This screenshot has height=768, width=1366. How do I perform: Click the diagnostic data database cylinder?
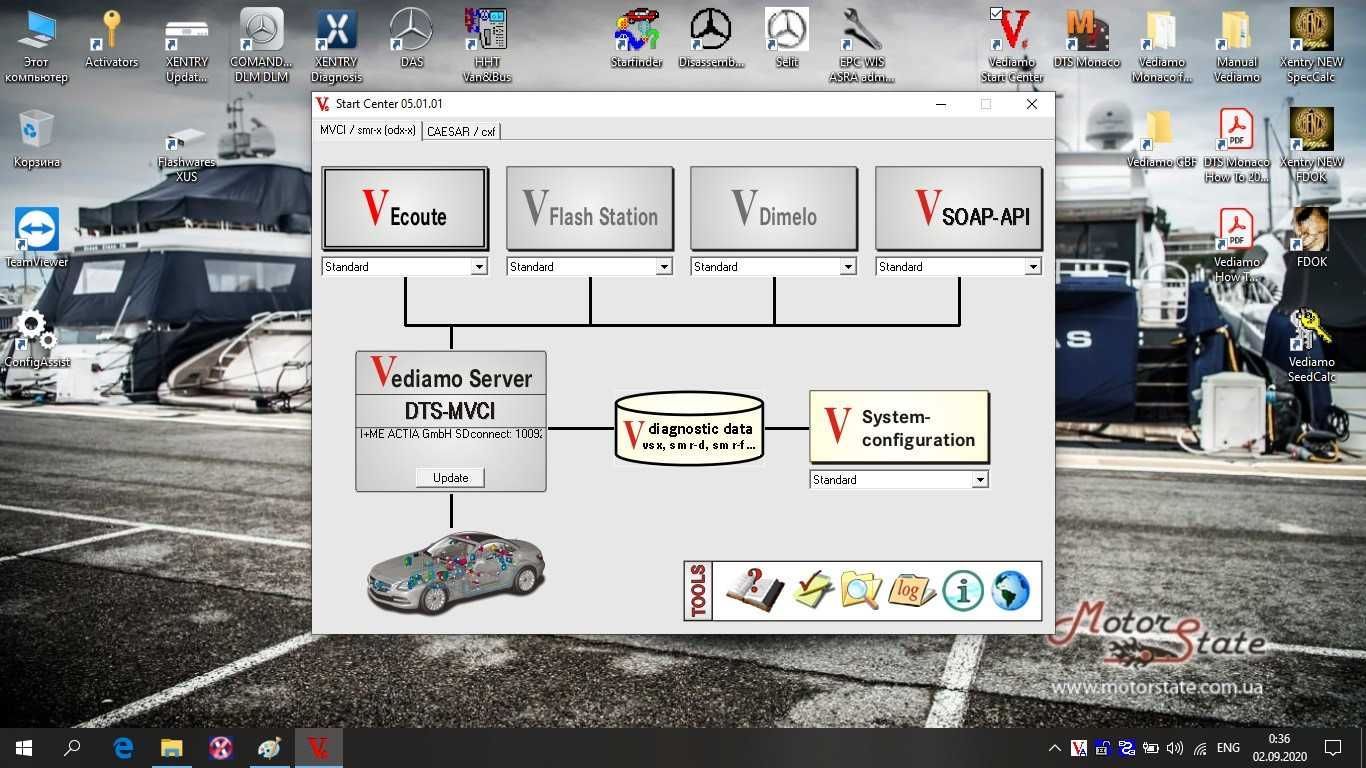tap(688, 428)
